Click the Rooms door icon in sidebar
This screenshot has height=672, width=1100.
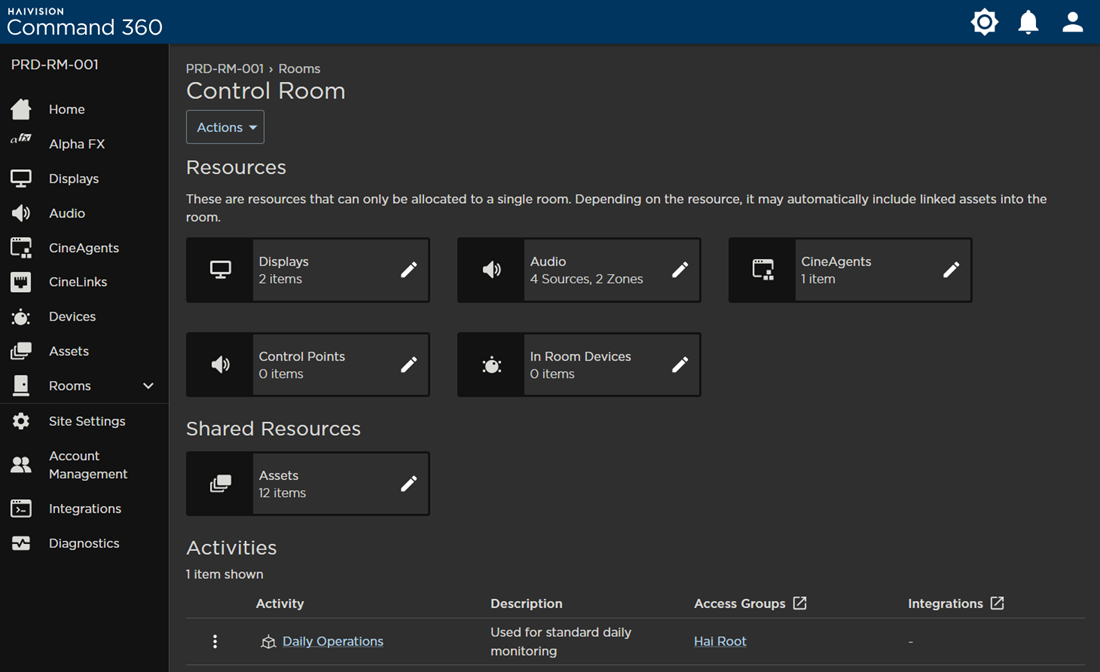[21, 385]
